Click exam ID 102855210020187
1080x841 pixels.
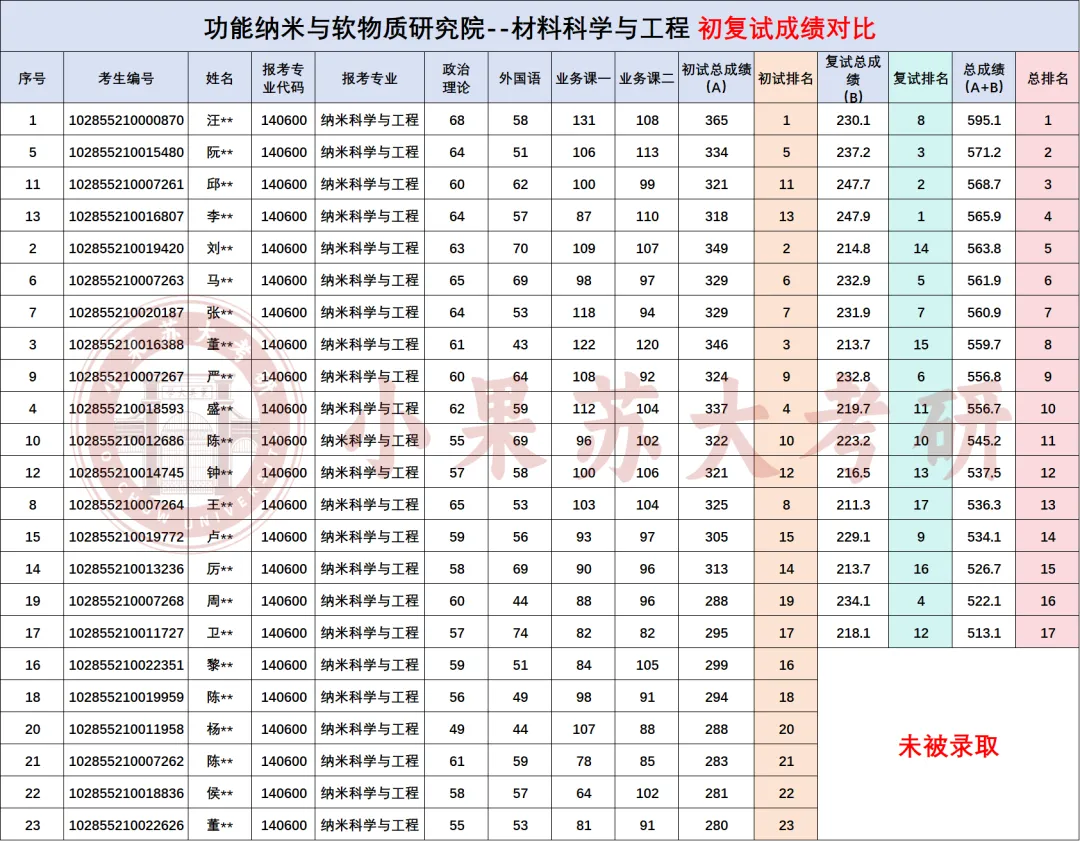pyautogui.click(x=126, y=312)
